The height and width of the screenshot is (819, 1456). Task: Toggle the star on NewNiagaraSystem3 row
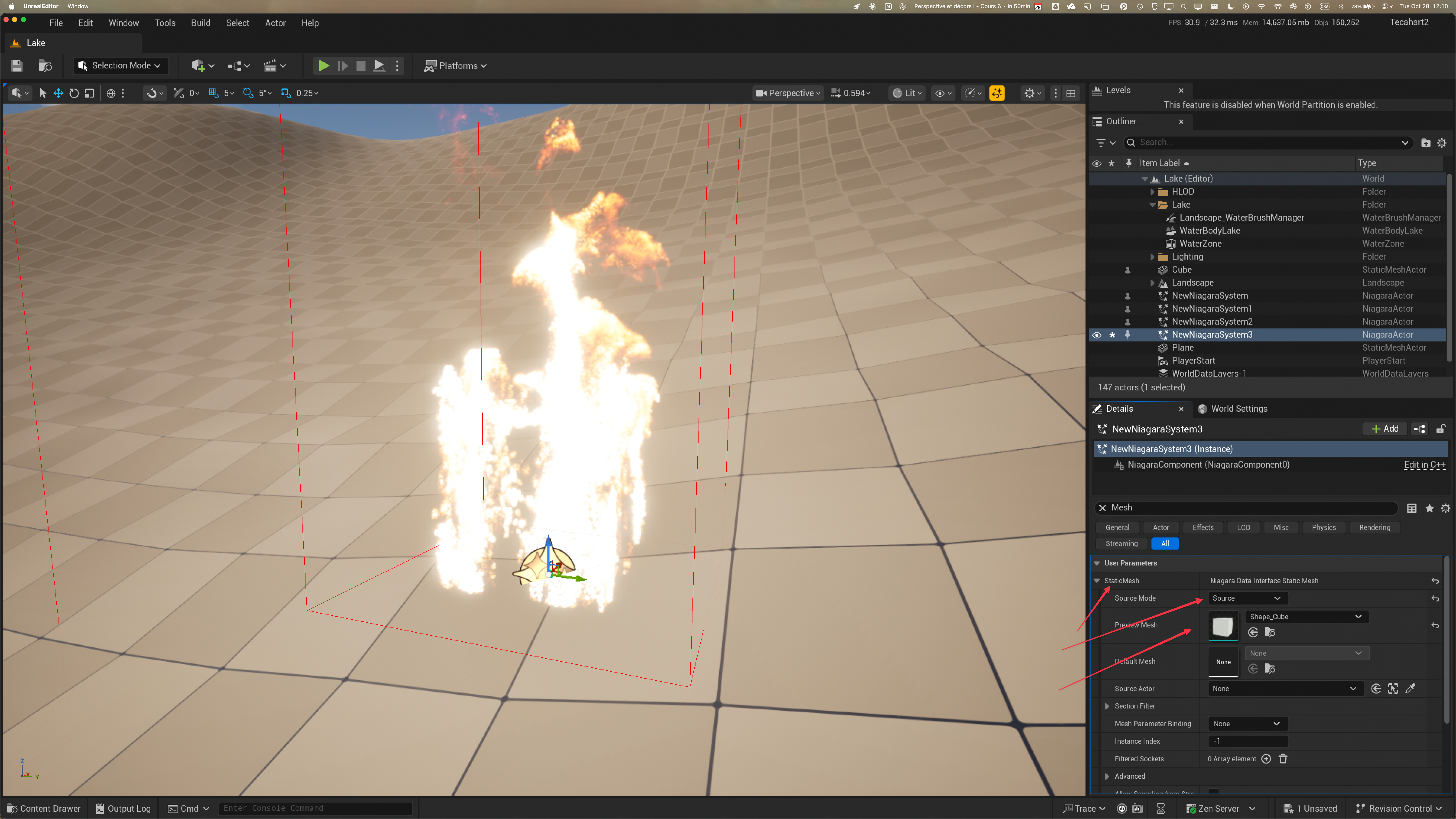[1112, 335]
